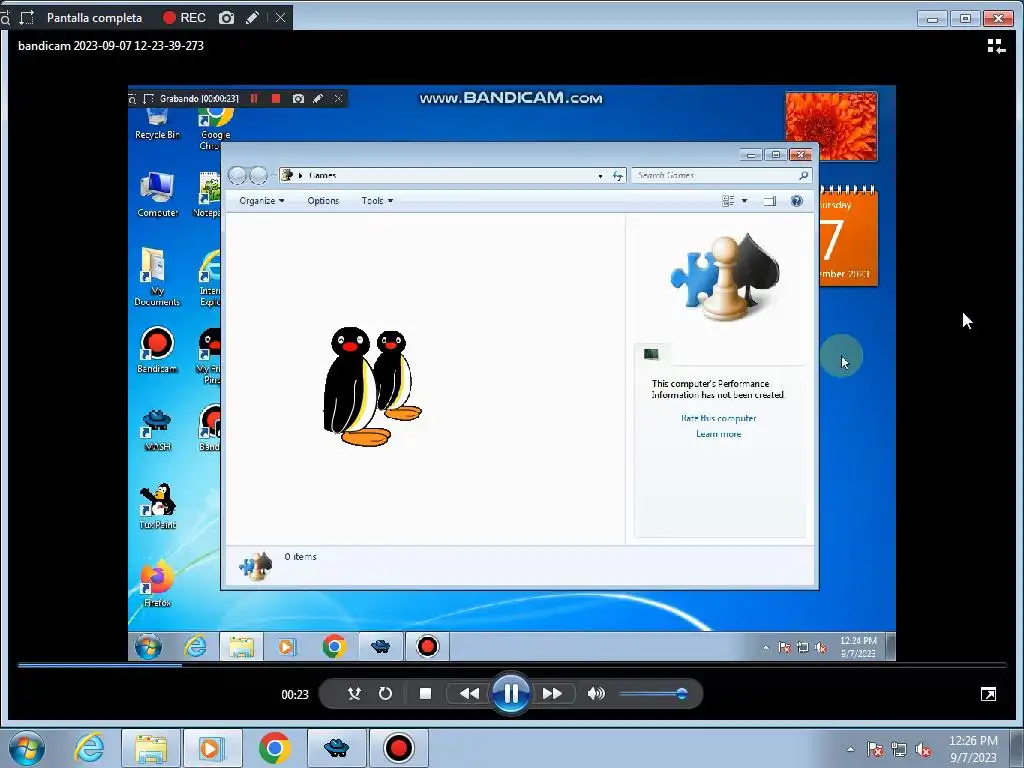Close the Bandicam top recording bar
The image size is (1024, 768).
(x=280, y=18)
